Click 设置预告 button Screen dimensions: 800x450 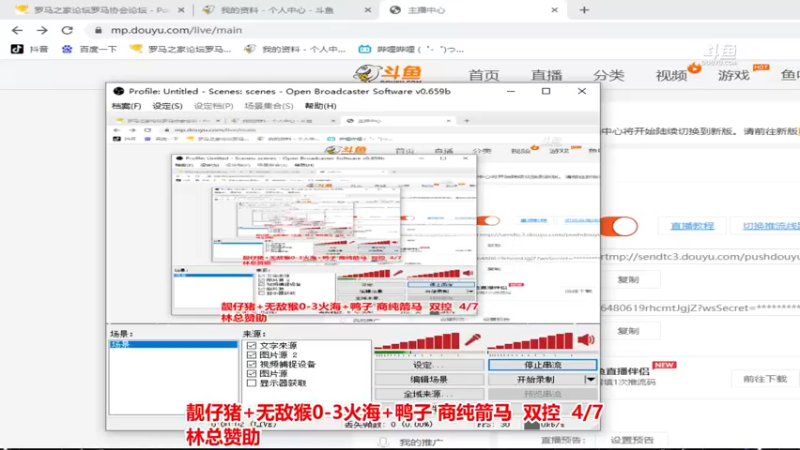click(632, 440)
